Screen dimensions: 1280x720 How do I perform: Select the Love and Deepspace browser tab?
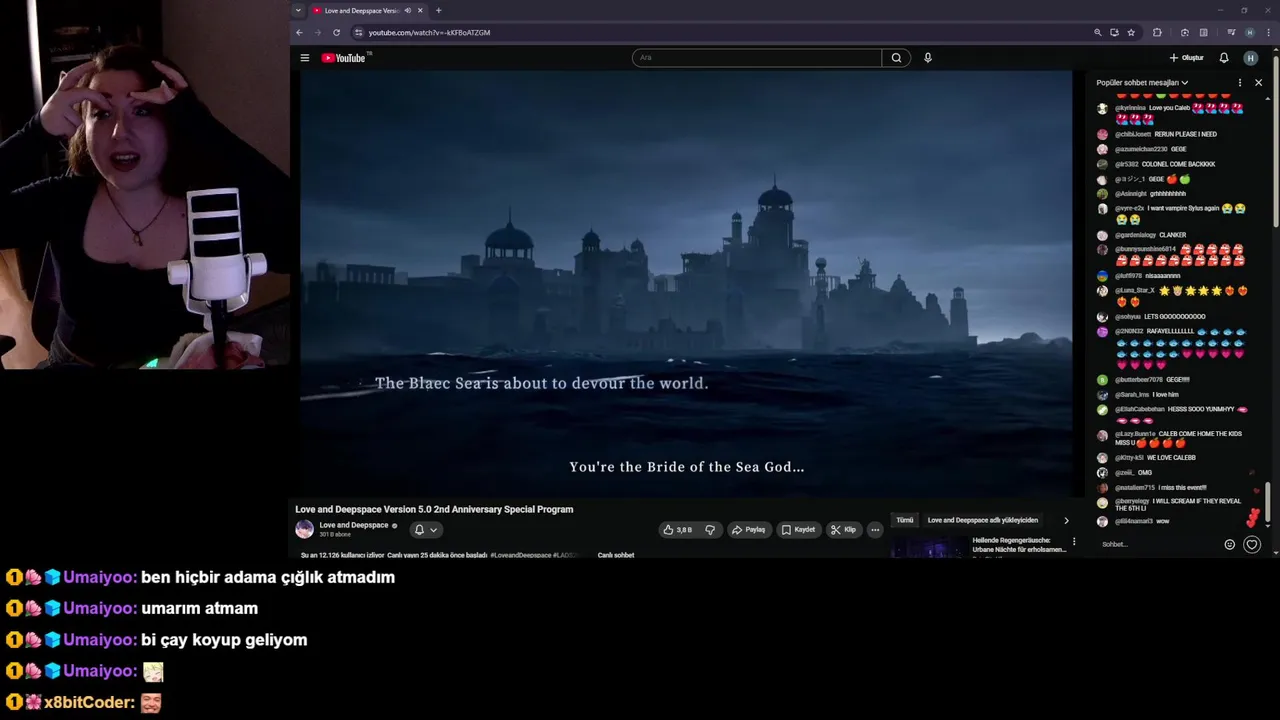click(x=368, y=10)
